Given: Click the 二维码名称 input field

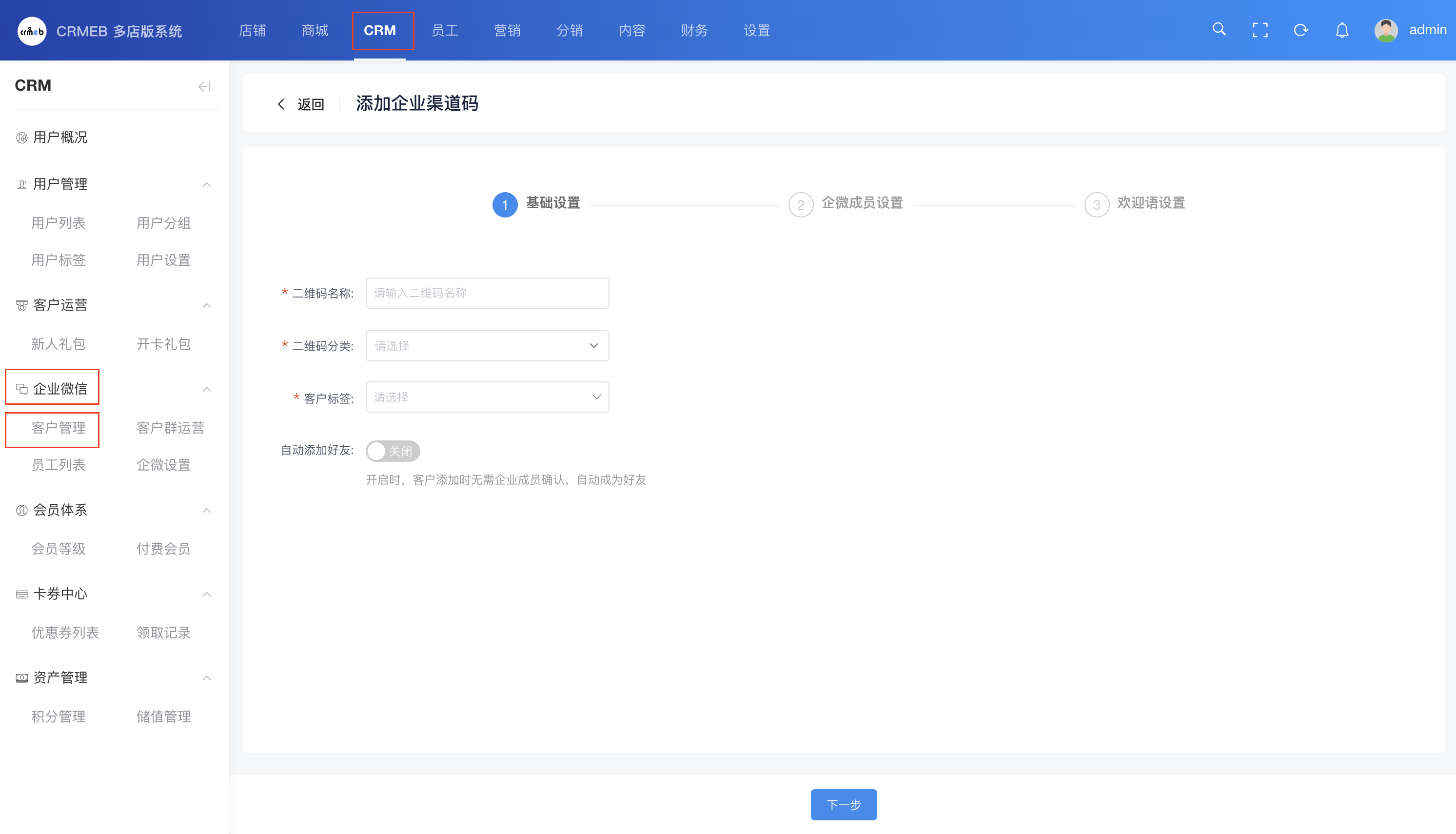Looking at the screenshot, I should click(487, 293).
